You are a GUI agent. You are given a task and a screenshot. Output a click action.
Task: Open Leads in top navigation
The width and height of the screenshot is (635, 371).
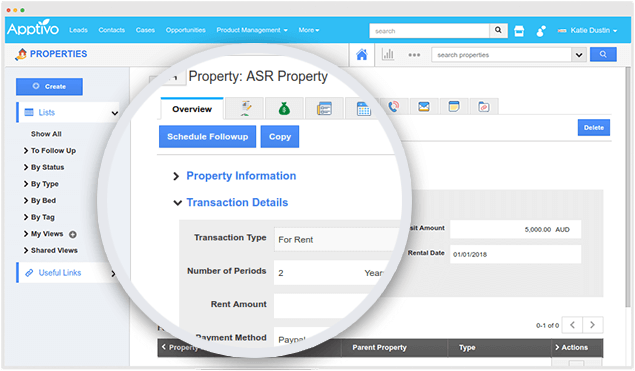coord(78,30)
